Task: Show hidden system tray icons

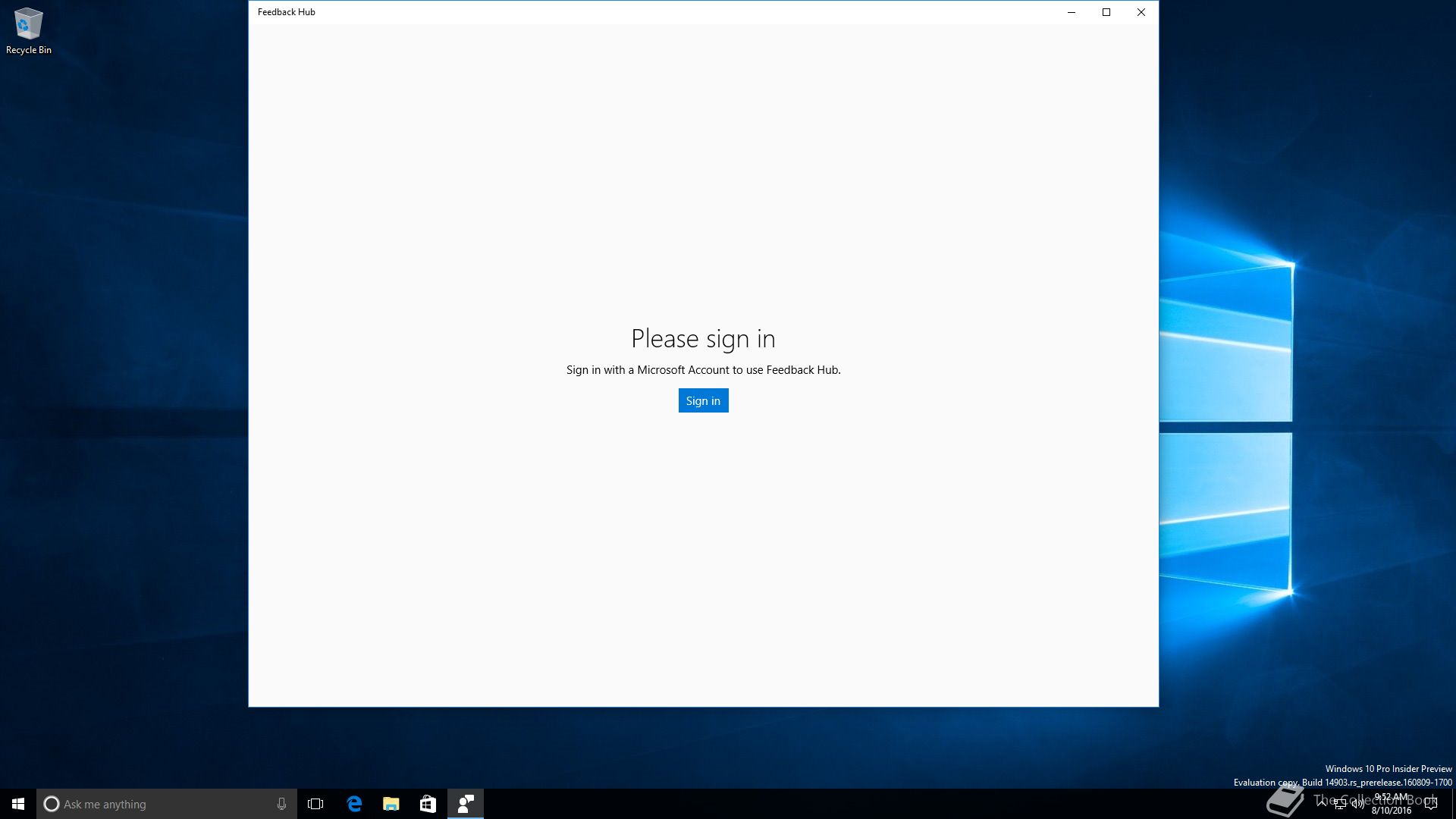Action: pos(1322,804)
